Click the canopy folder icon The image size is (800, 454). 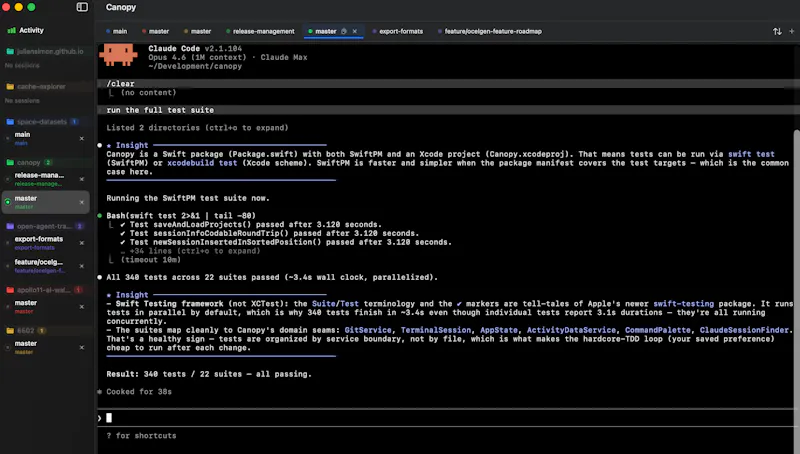click(10, 163)
